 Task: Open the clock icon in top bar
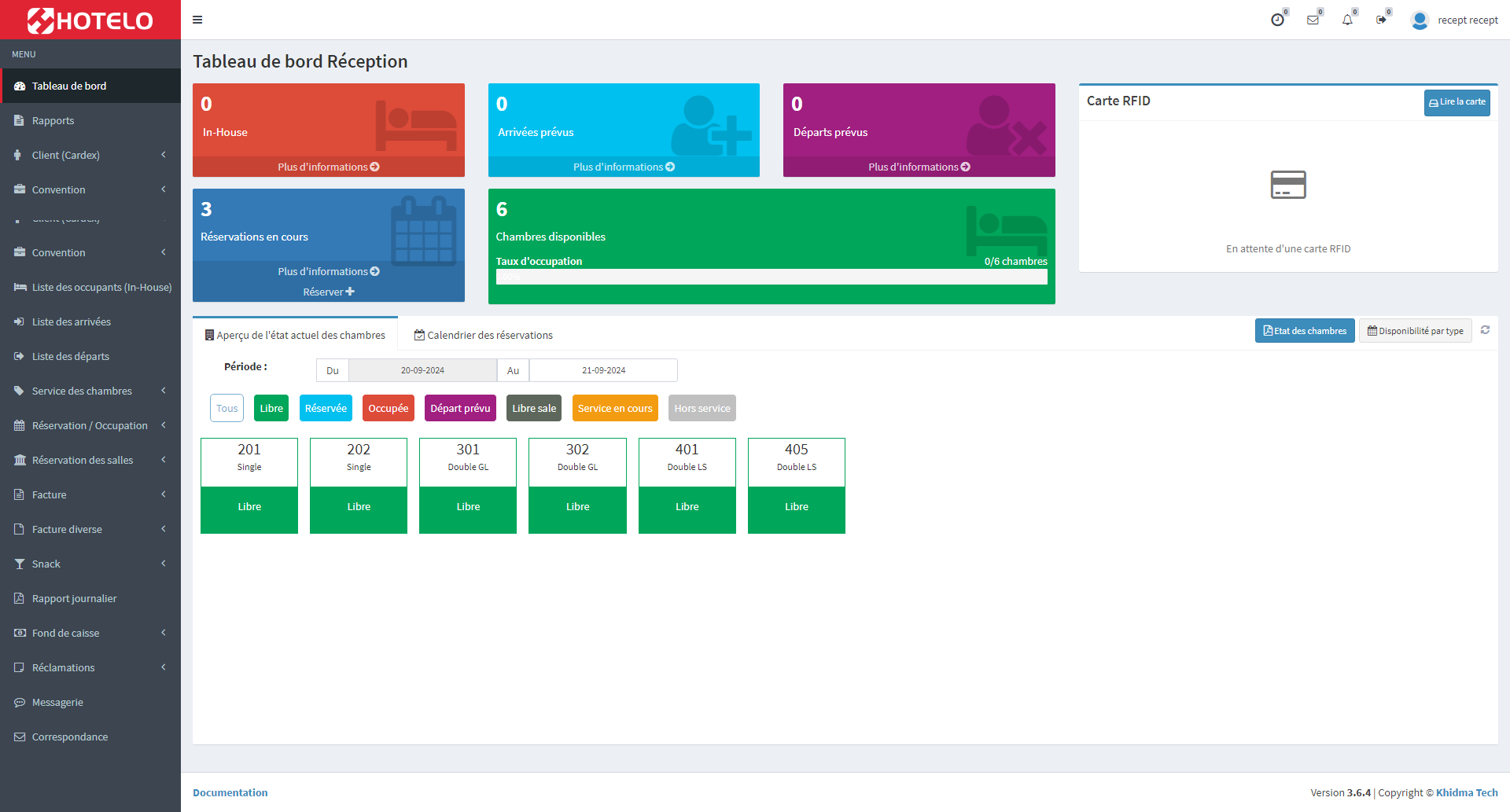click(1277, 20)
